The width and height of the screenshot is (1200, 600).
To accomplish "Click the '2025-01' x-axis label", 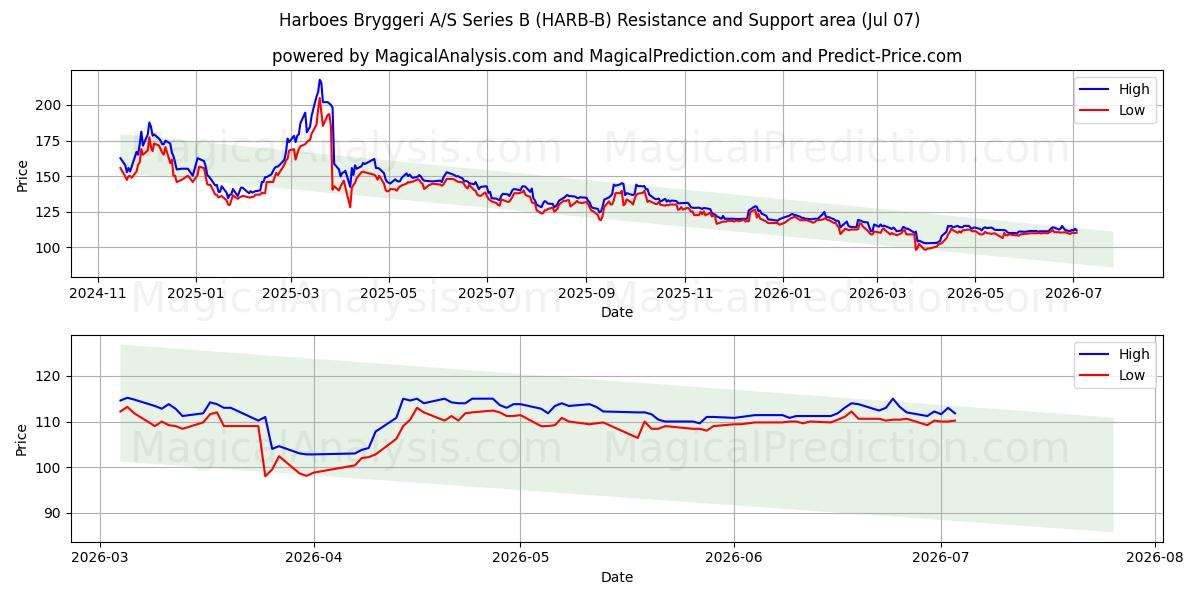I will (195, 294).
